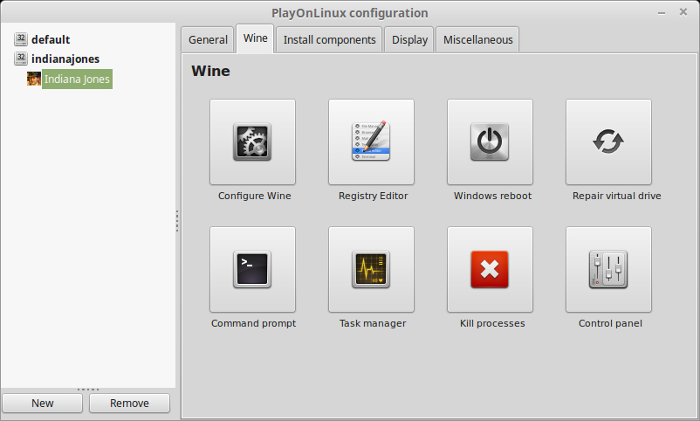Viewport: 700px width, 421px height.
Task: Click the Remove button
Action: (x=129, y=403)
